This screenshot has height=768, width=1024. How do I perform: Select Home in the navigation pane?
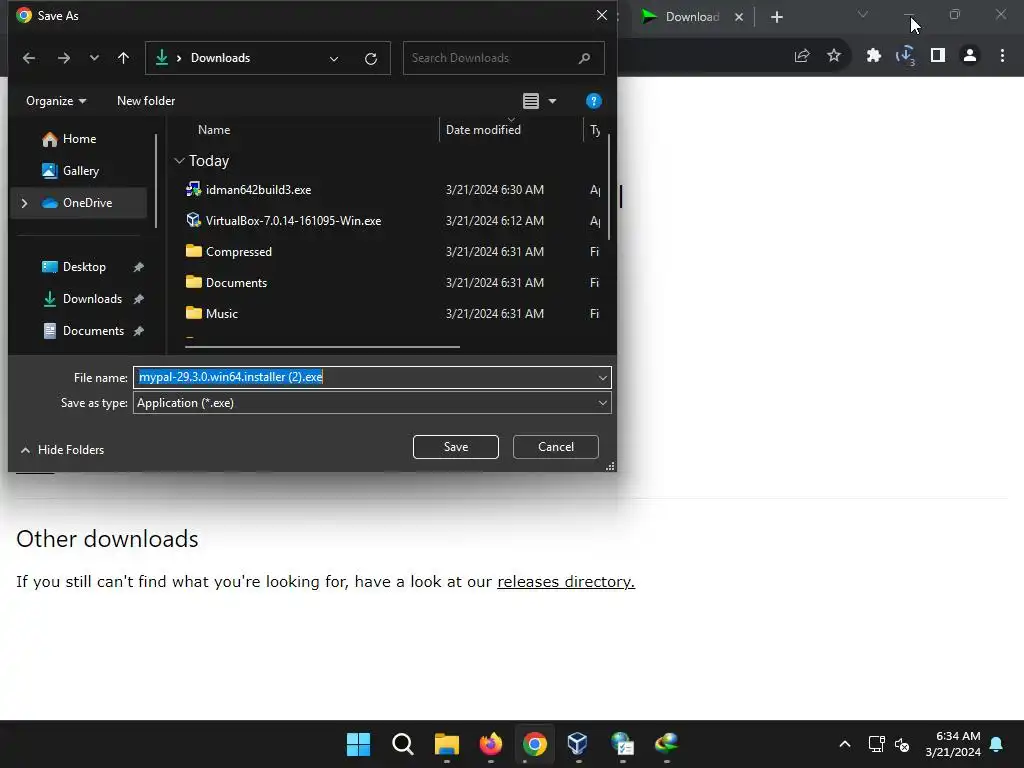pos(79,138)
